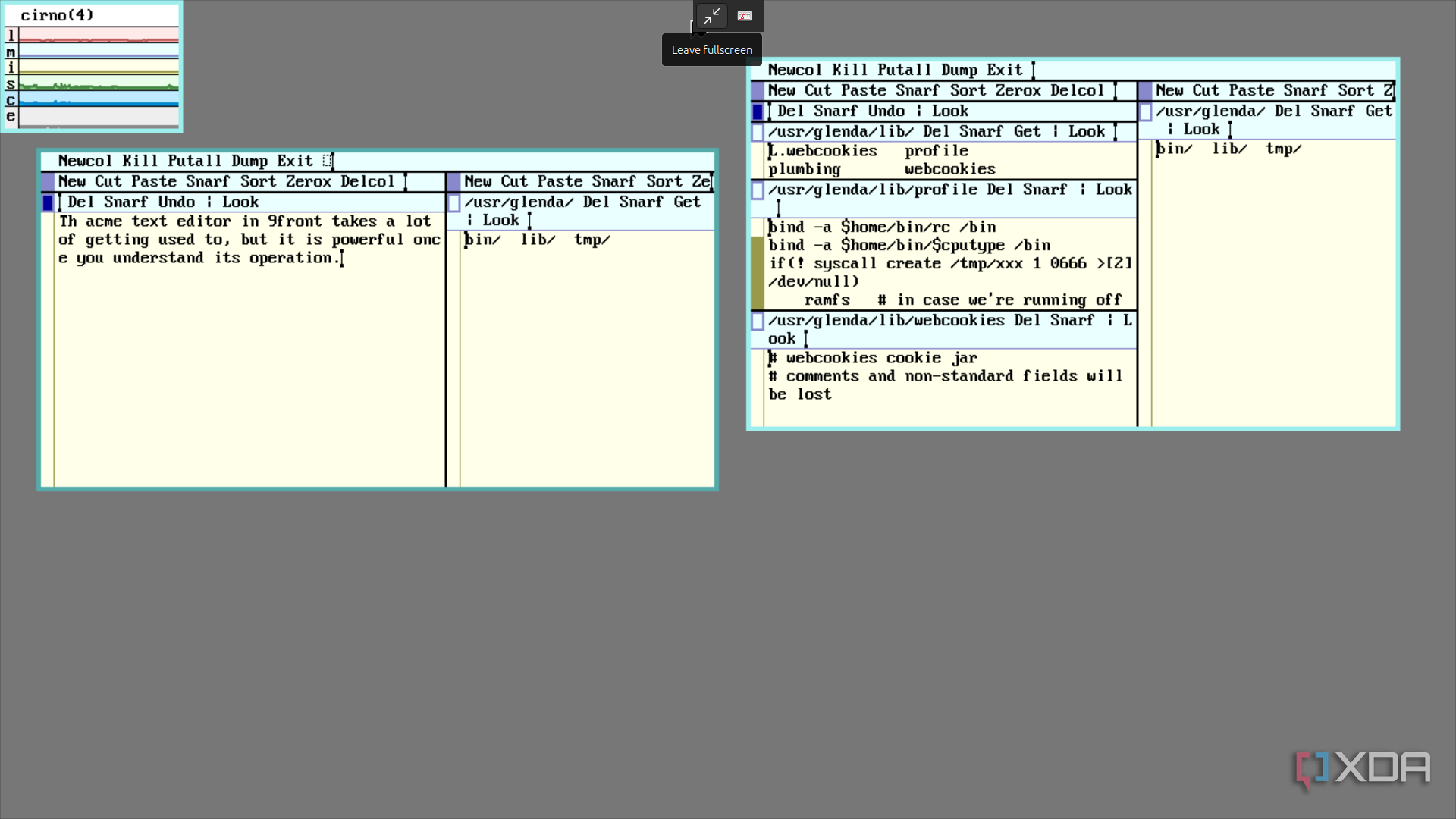The image size is (1456, 819).
Task: Click olive scrollbar thumb of profile window
Action: [757, 272]
